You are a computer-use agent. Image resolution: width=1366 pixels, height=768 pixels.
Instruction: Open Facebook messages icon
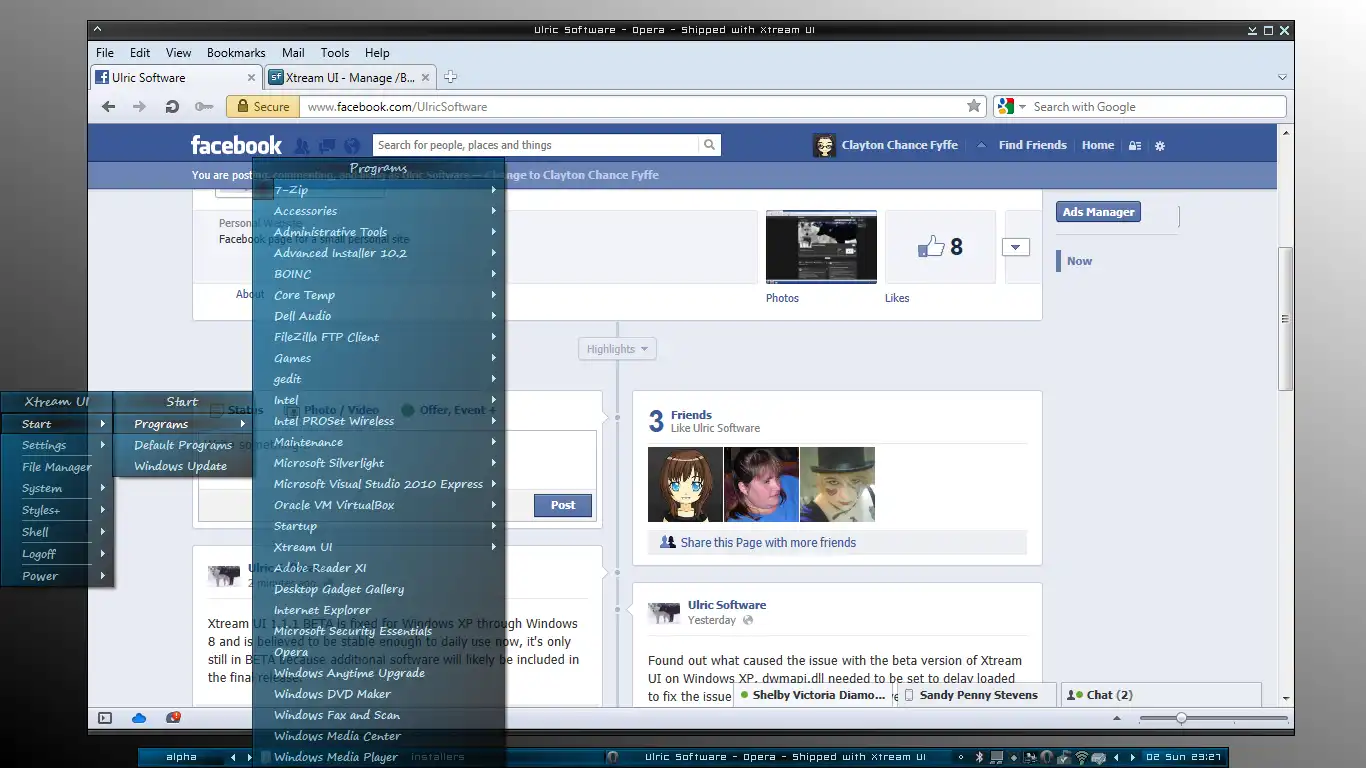point(327,145)
